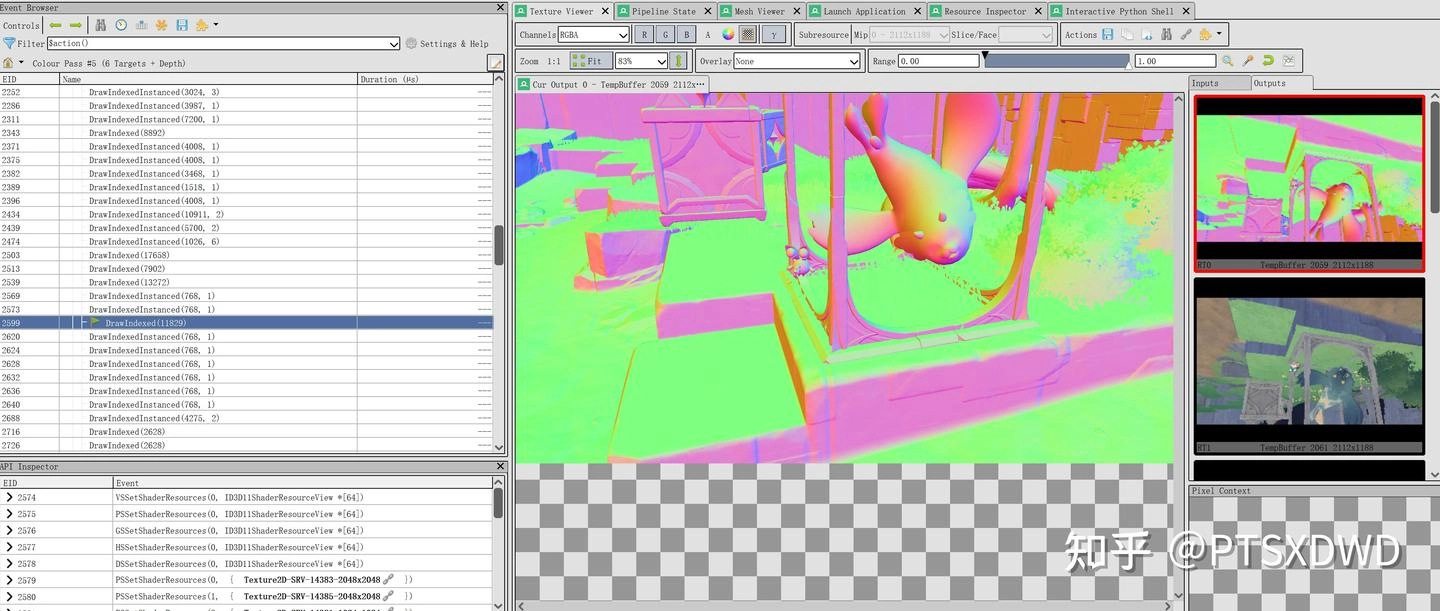Click the binoculars icon in Actions toolbar
The width and height of the screenshot is (1440, 611).
click(x=1167, y=34)
